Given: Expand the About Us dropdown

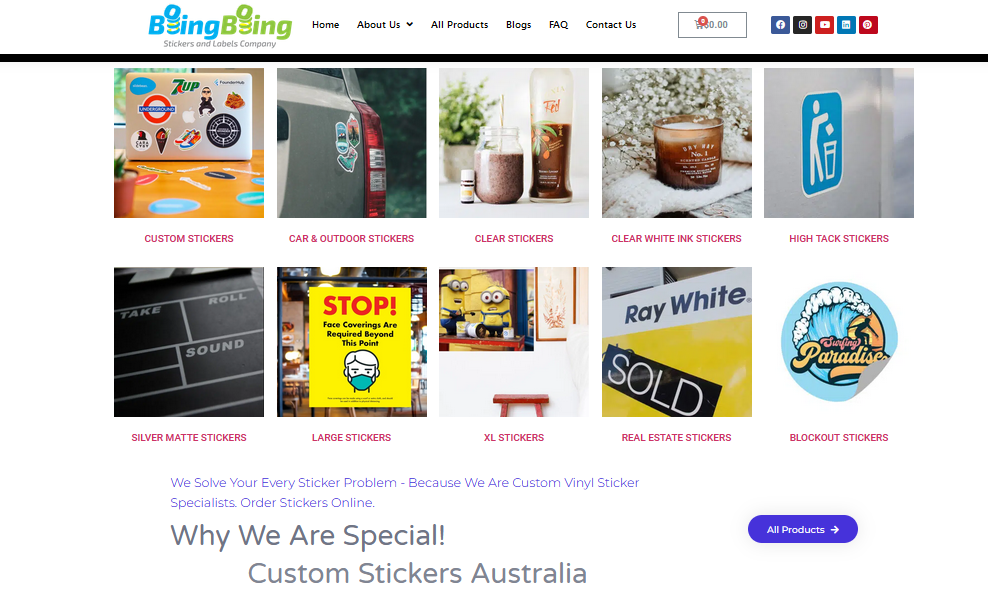Looking at the screenshot, I should (384, 25).
